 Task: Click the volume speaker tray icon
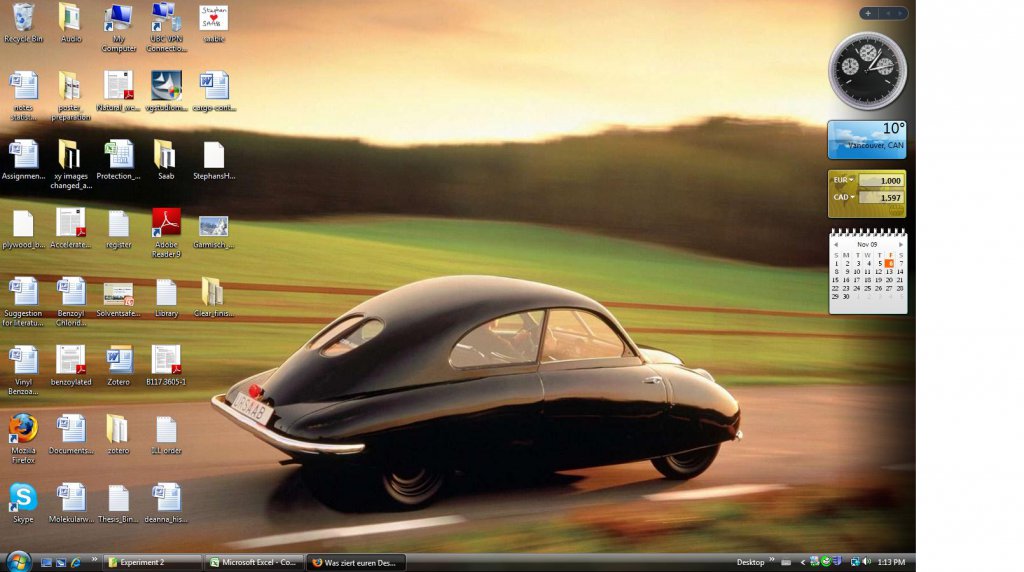[867, 562]
